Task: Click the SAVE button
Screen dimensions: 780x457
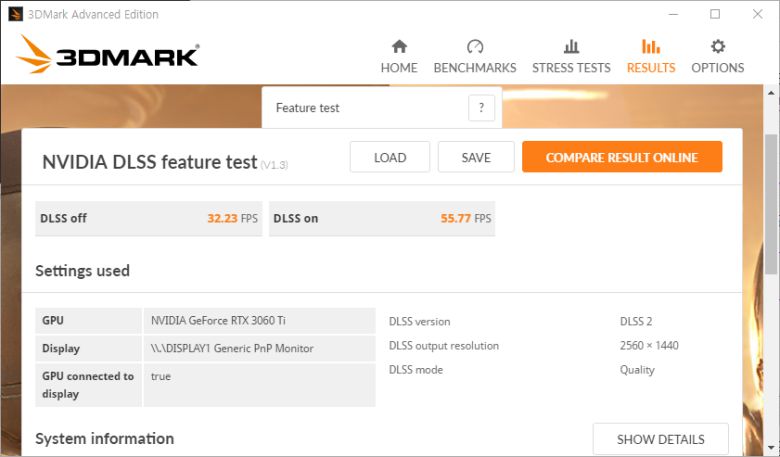Action: 476,157
